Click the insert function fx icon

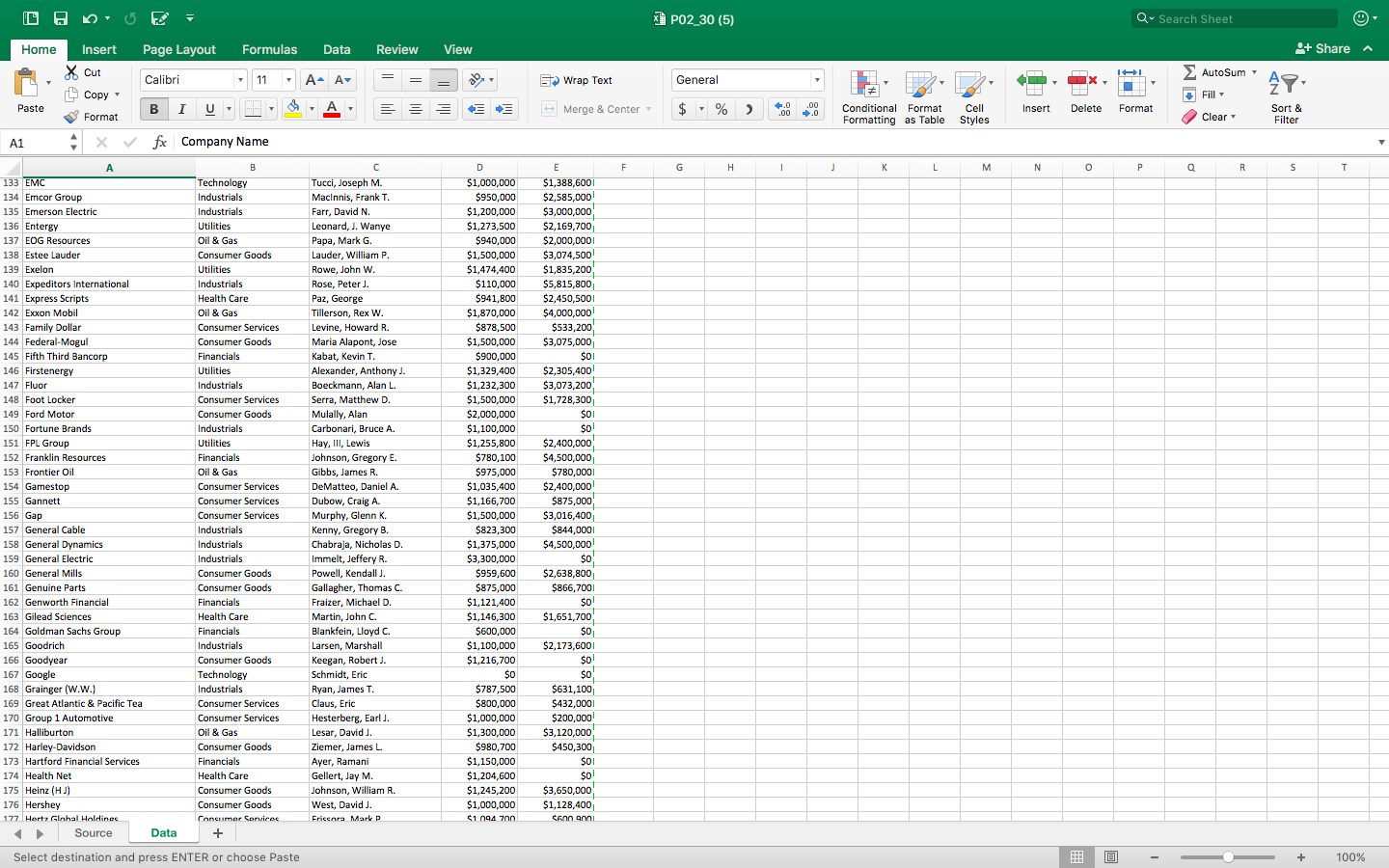pyautogui.click(x=160, y=142)
